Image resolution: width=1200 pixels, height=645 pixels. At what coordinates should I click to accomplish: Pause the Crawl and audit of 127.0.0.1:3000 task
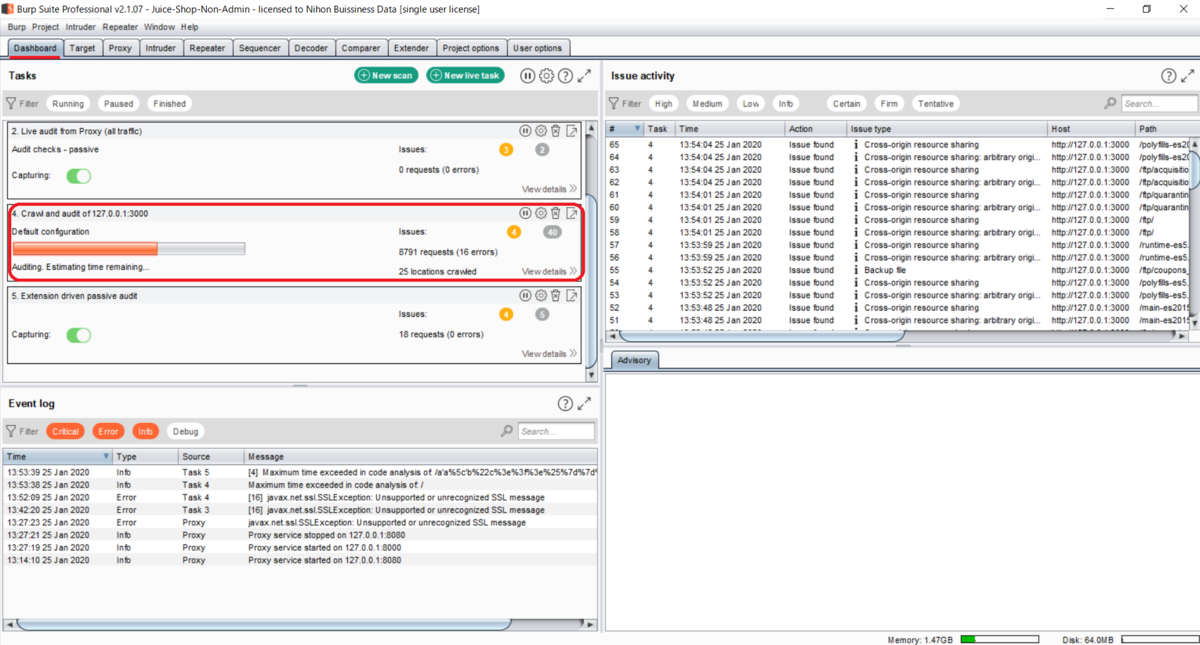click(525, 213)
